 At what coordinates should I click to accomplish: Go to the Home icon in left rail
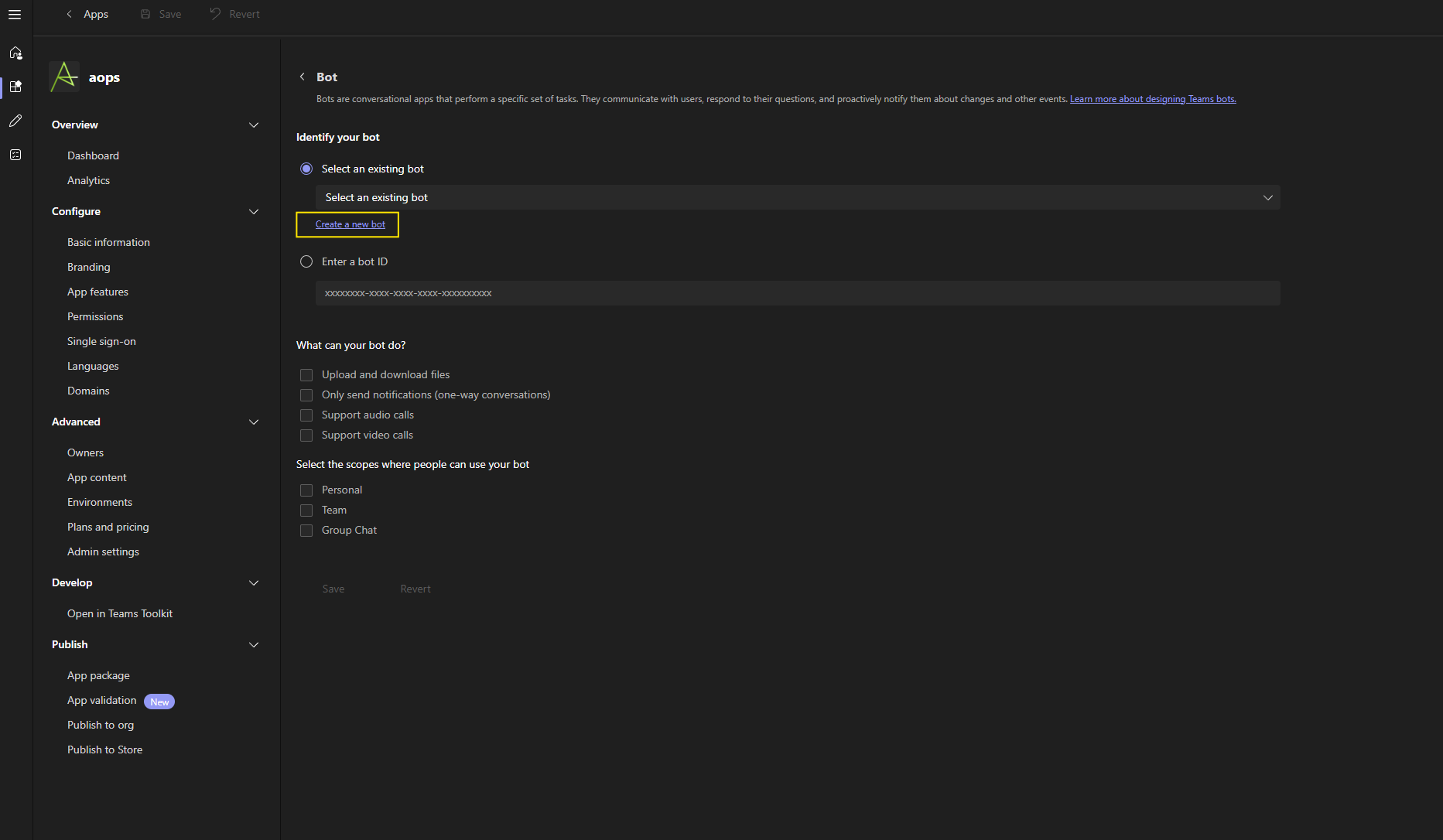(x=15, y=53)
